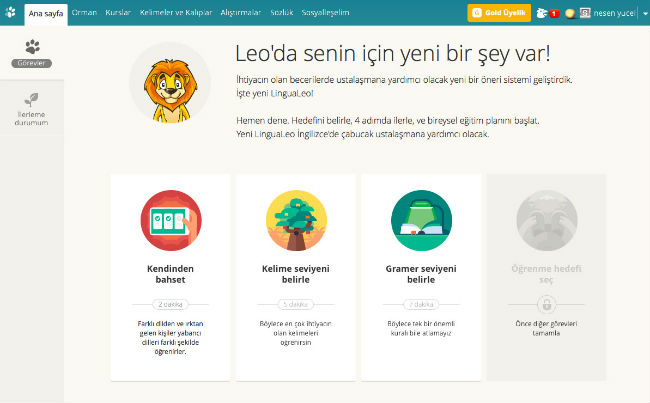Viewport: 650px width, 403px height.
Task: Expand the account dropdown arrow
Action: 644,13
